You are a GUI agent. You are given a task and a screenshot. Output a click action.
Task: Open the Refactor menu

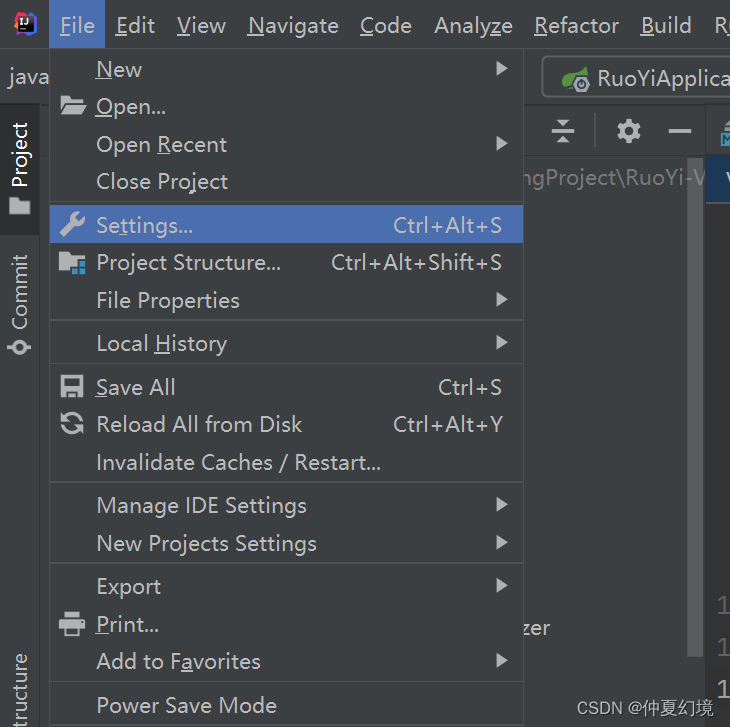tap(576, 25)
